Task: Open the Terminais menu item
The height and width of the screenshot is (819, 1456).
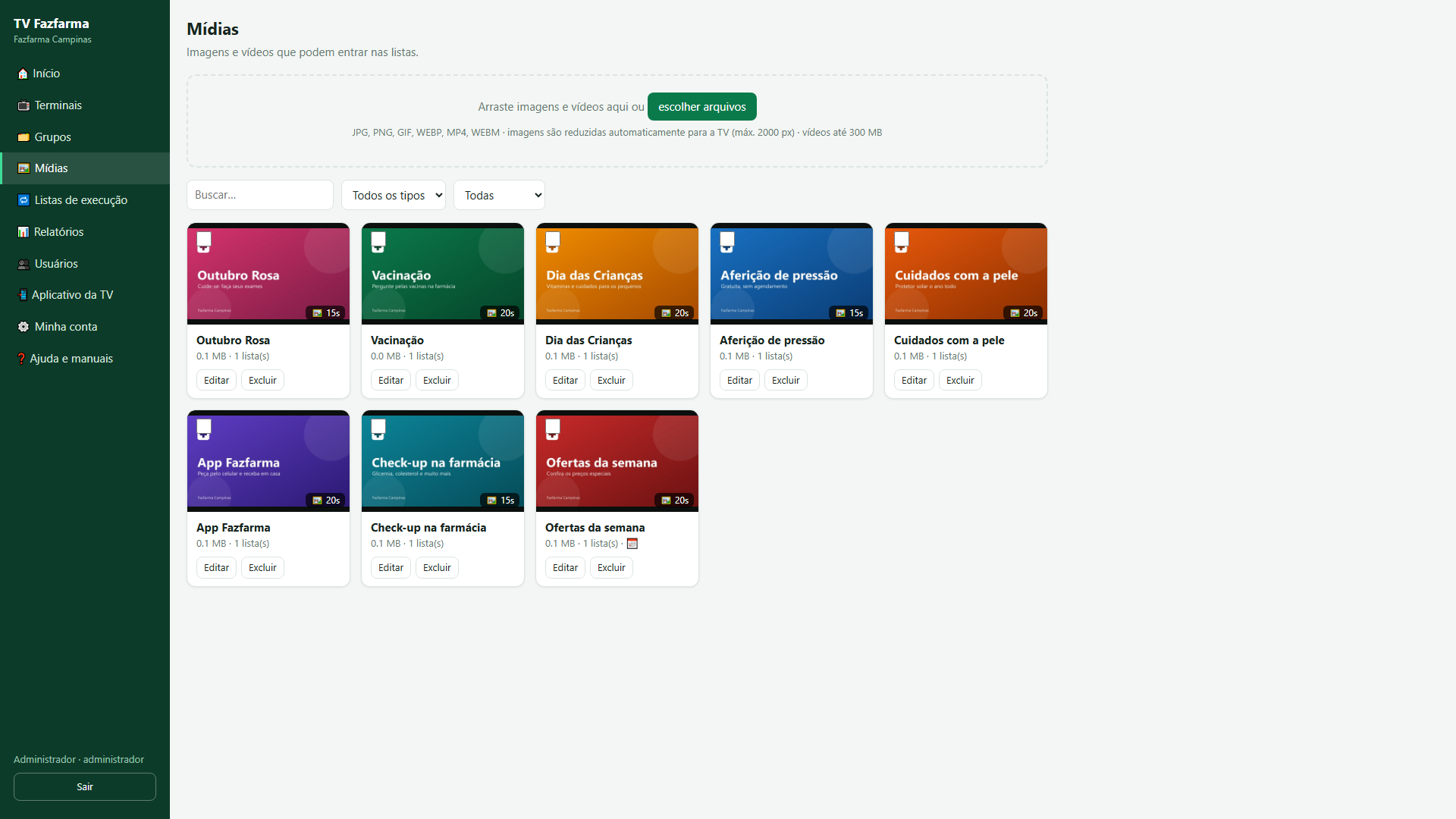Action: 85,105
